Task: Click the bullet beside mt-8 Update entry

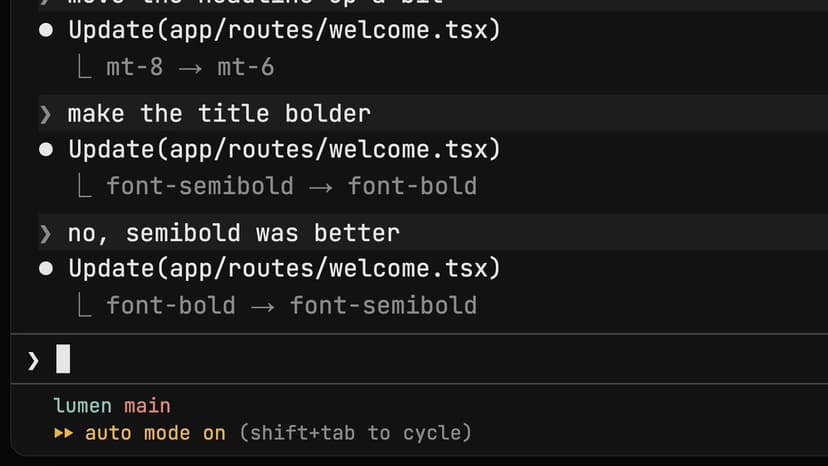Action: [x=46, y=30]
